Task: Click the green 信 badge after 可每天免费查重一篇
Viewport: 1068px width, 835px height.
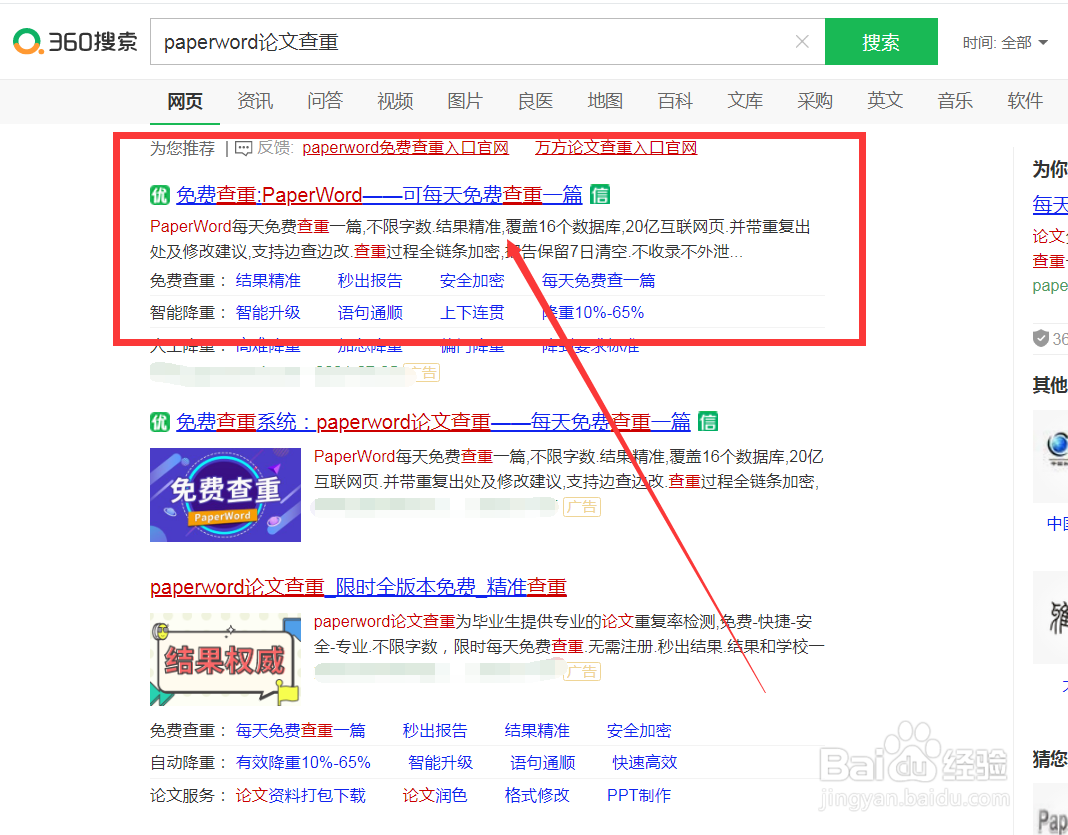Action: 600,195
